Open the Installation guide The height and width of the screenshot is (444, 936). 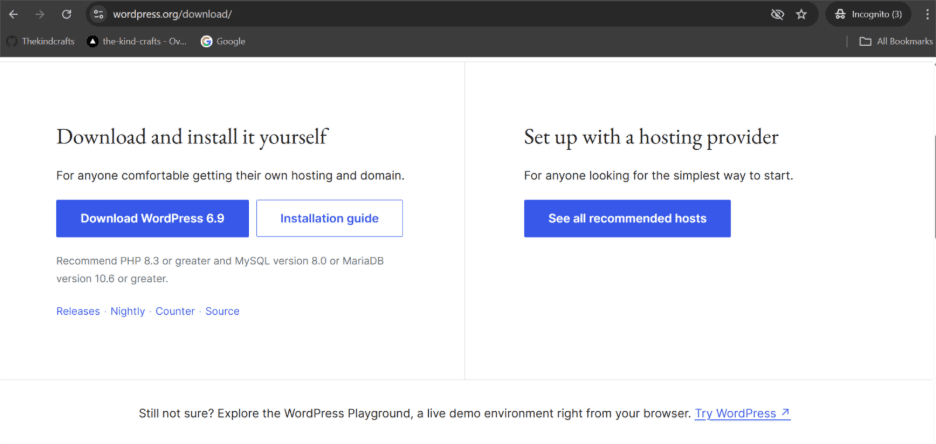[330, 218]
